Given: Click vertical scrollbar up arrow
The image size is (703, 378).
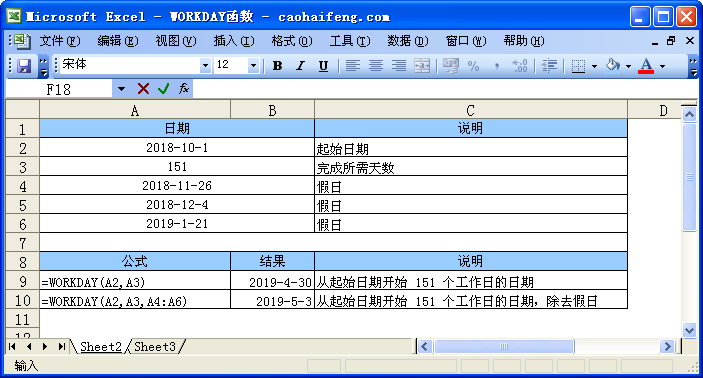Looking at the screenshot, I should (689, 114).
